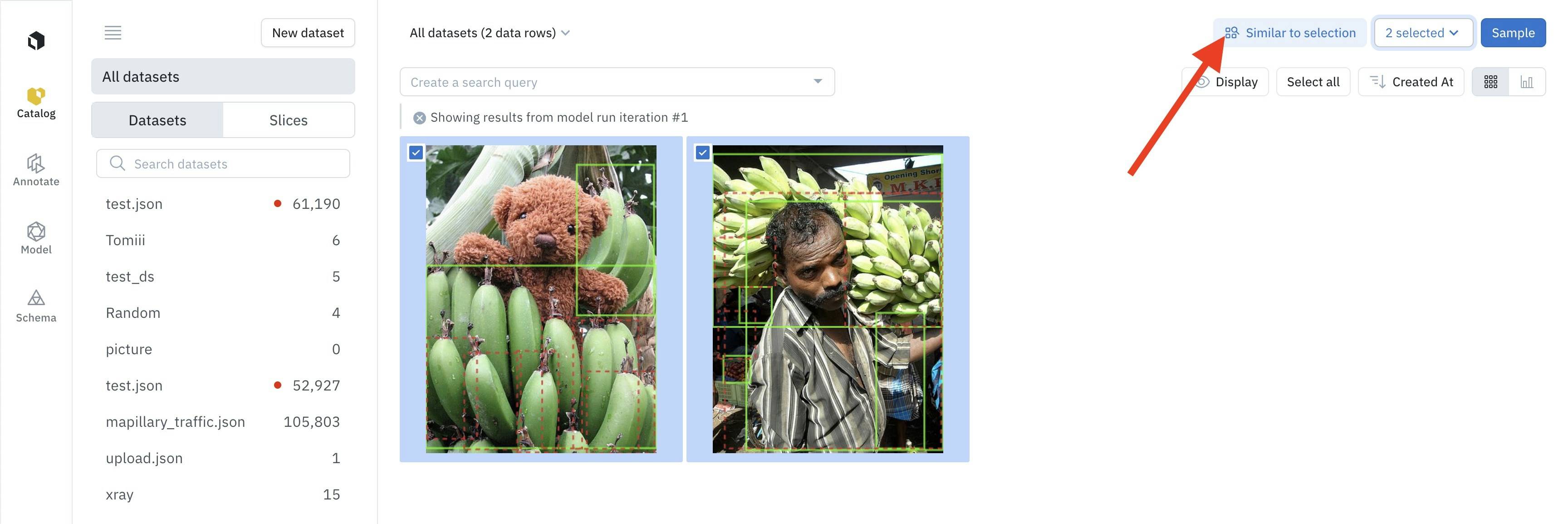Viewport: 1568px width, 524px height.
Task: Collapse sidebar with hamburger menu icon
Action: (x=113, y=33)
